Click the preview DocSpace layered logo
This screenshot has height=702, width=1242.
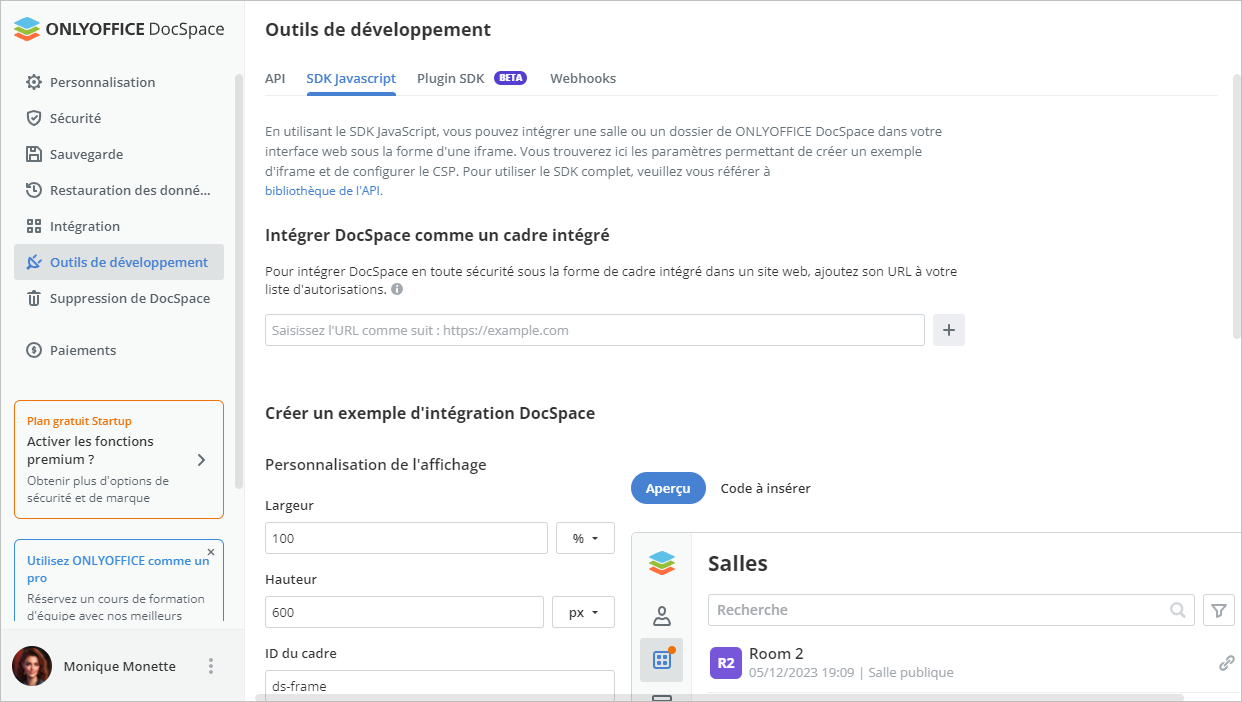(x=661, y=563)
